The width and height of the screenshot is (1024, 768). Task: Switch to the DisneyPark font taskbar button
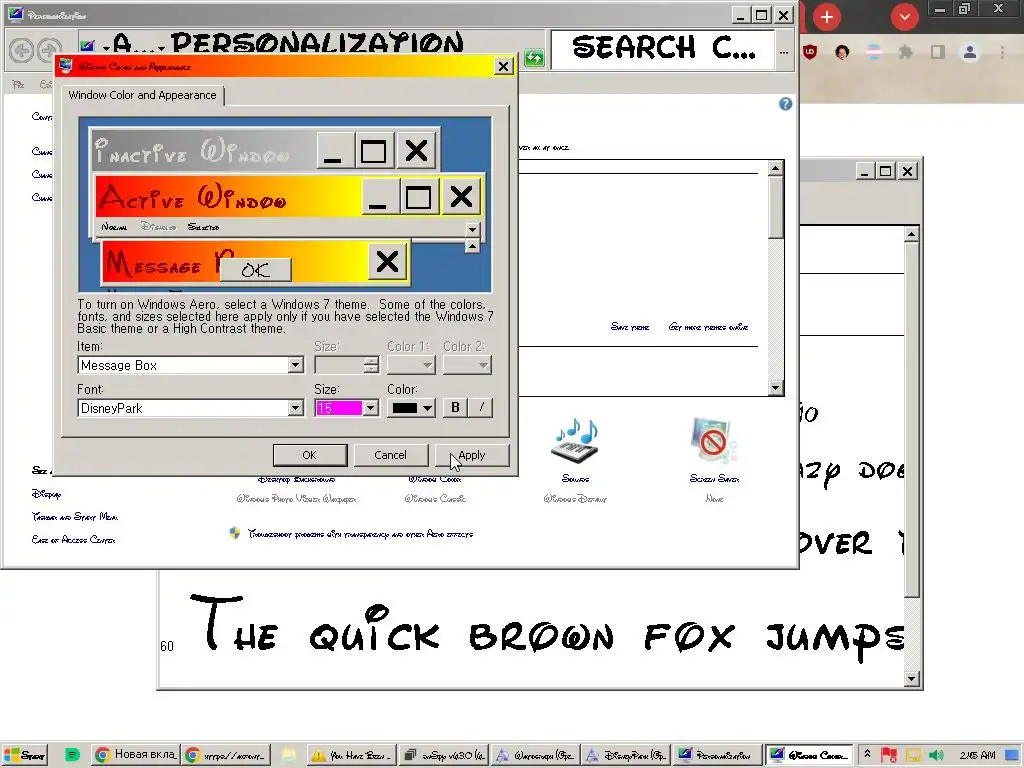point(626,755)
